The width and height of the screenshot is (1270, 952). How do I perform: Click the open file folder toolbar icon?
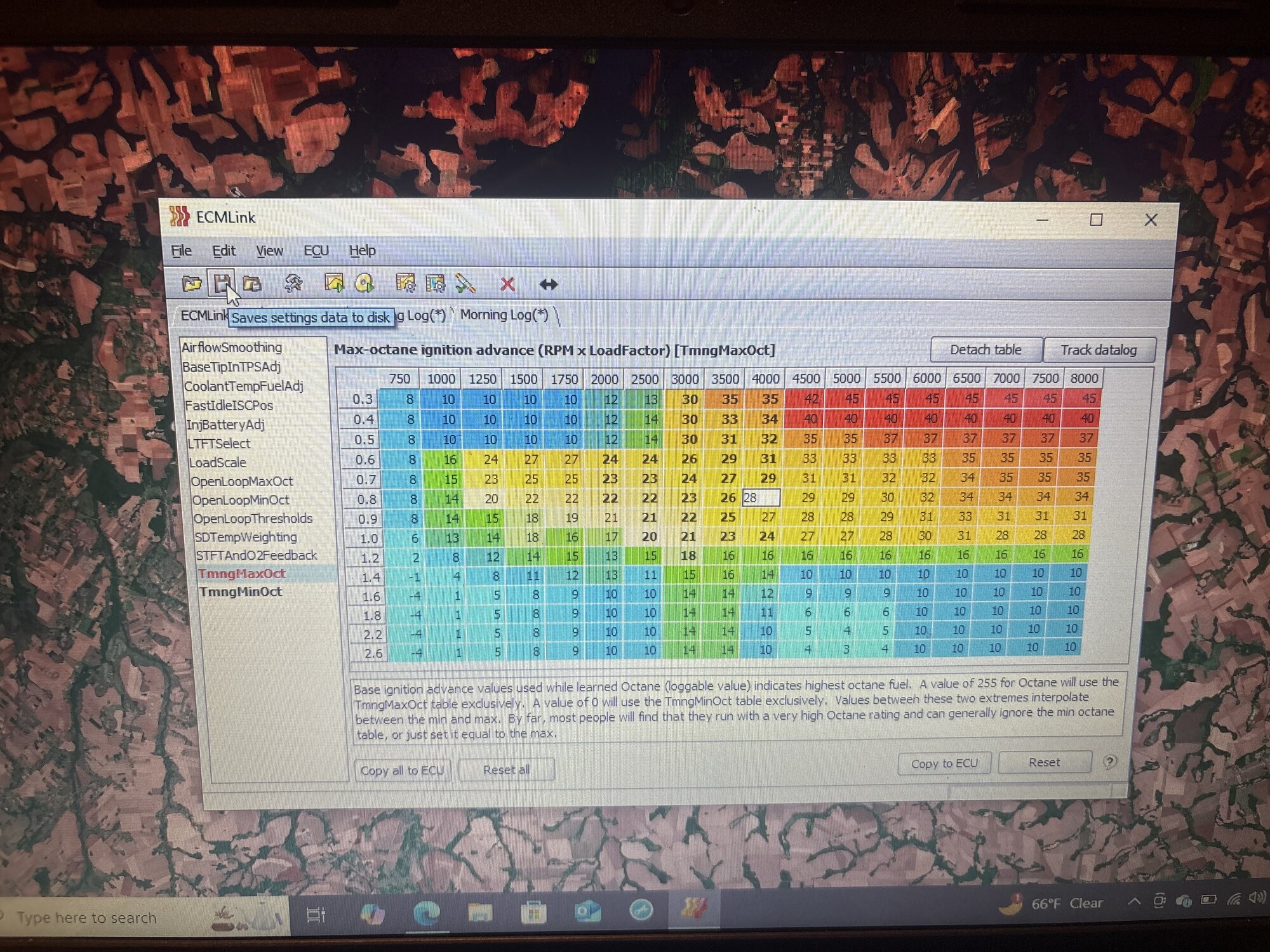(192, 284)
